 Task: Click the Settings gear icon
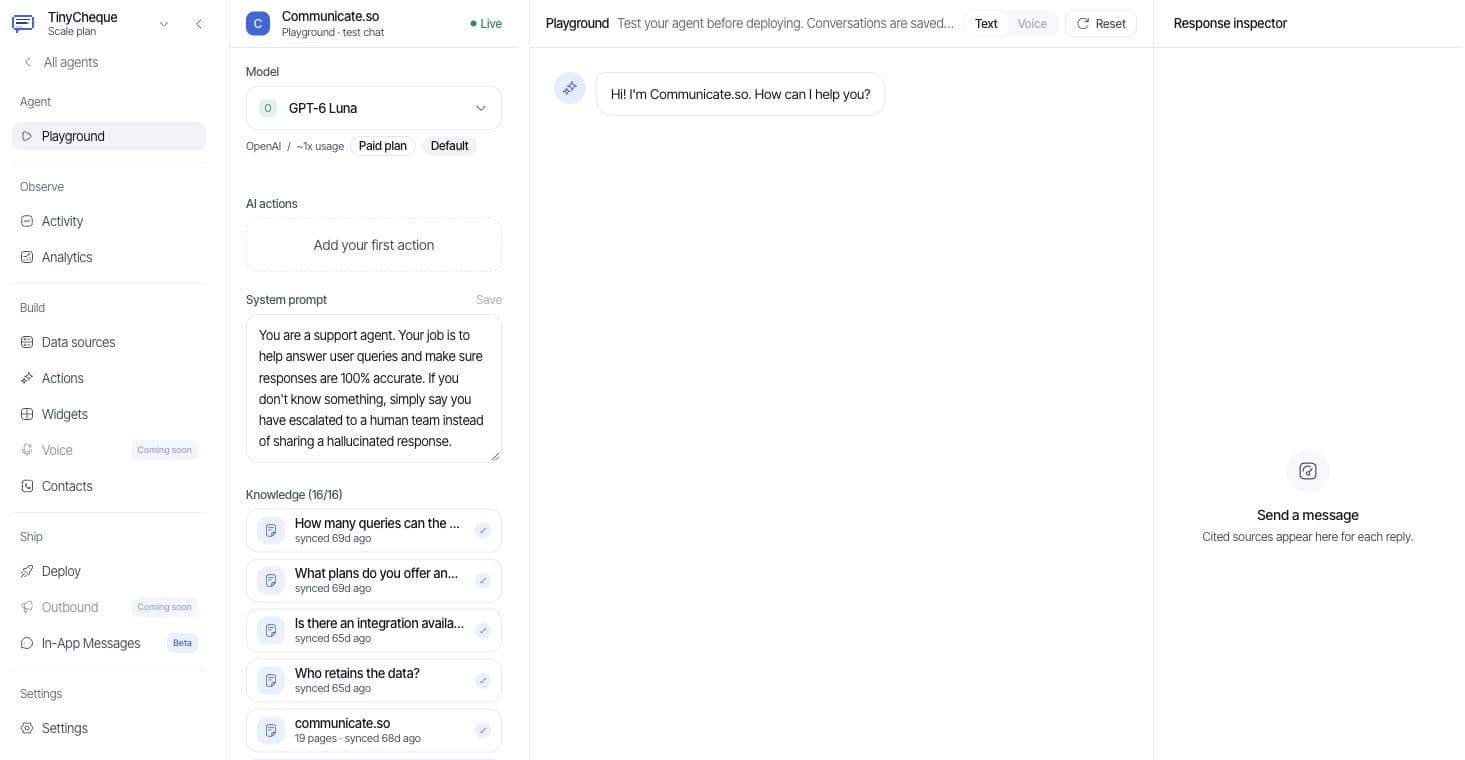tap(27, 728)
